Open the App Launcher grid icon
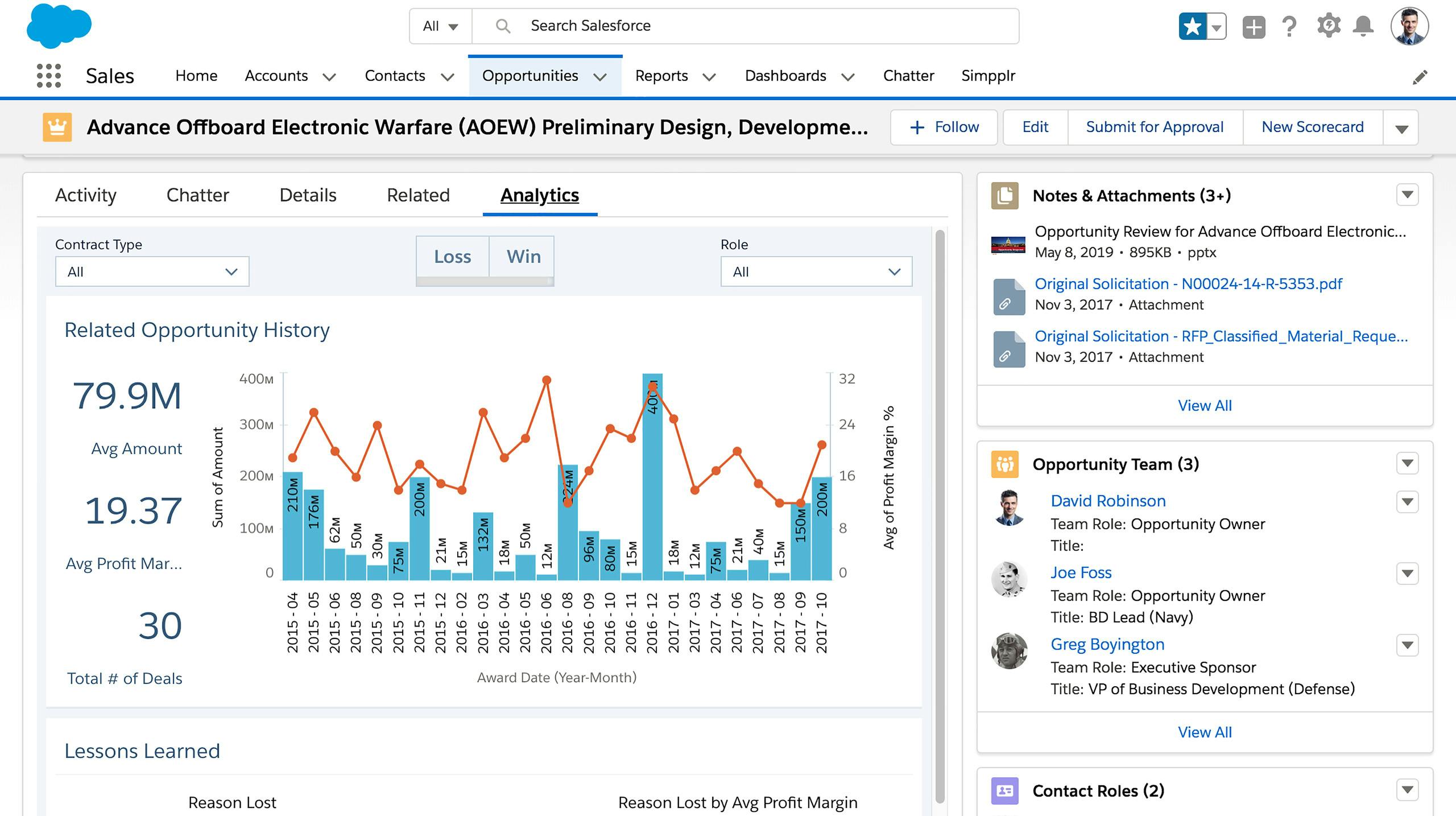1456x816 pixels. [49, 76]
